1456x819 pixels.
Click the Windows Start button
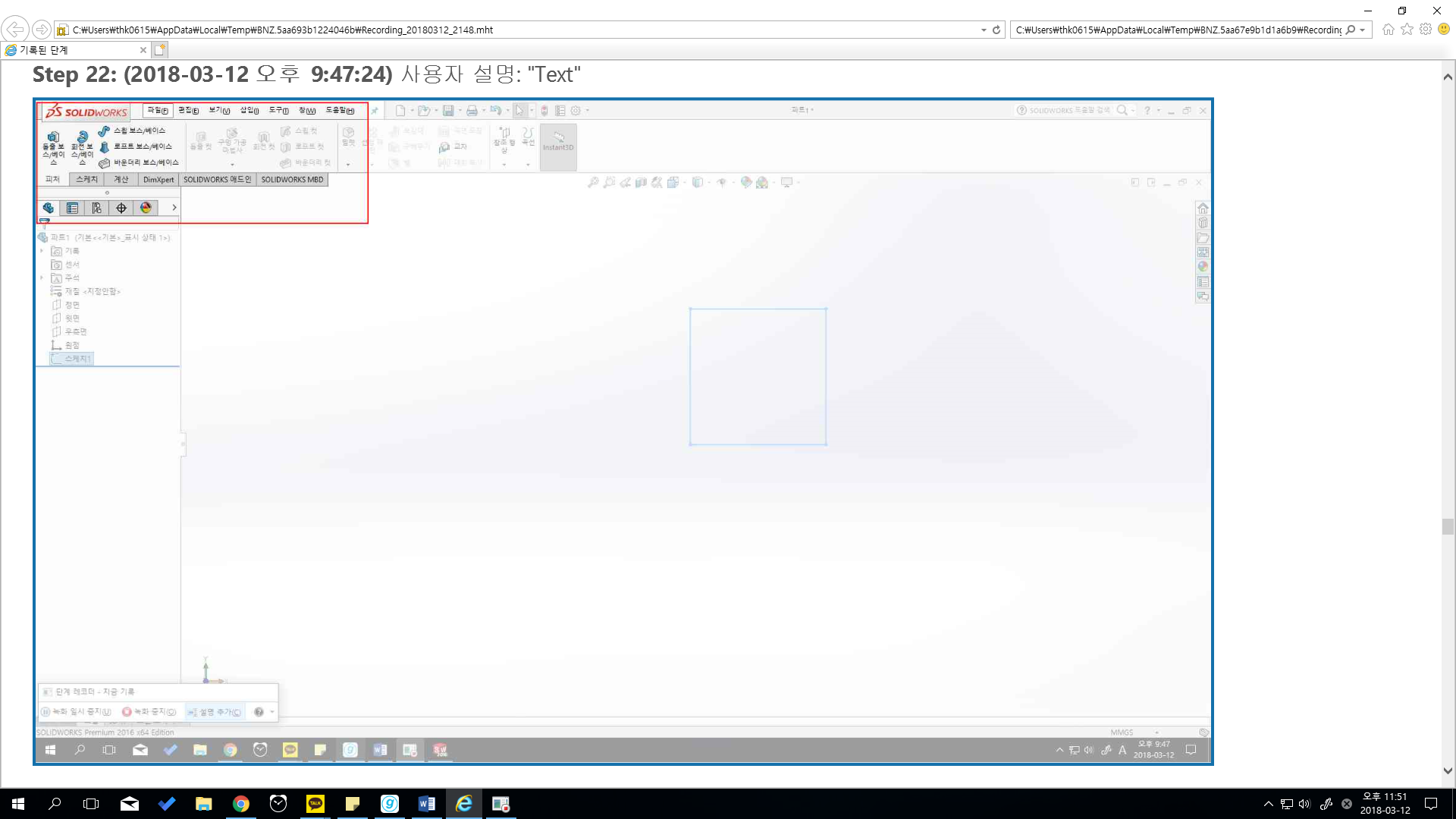pos(18,804)
